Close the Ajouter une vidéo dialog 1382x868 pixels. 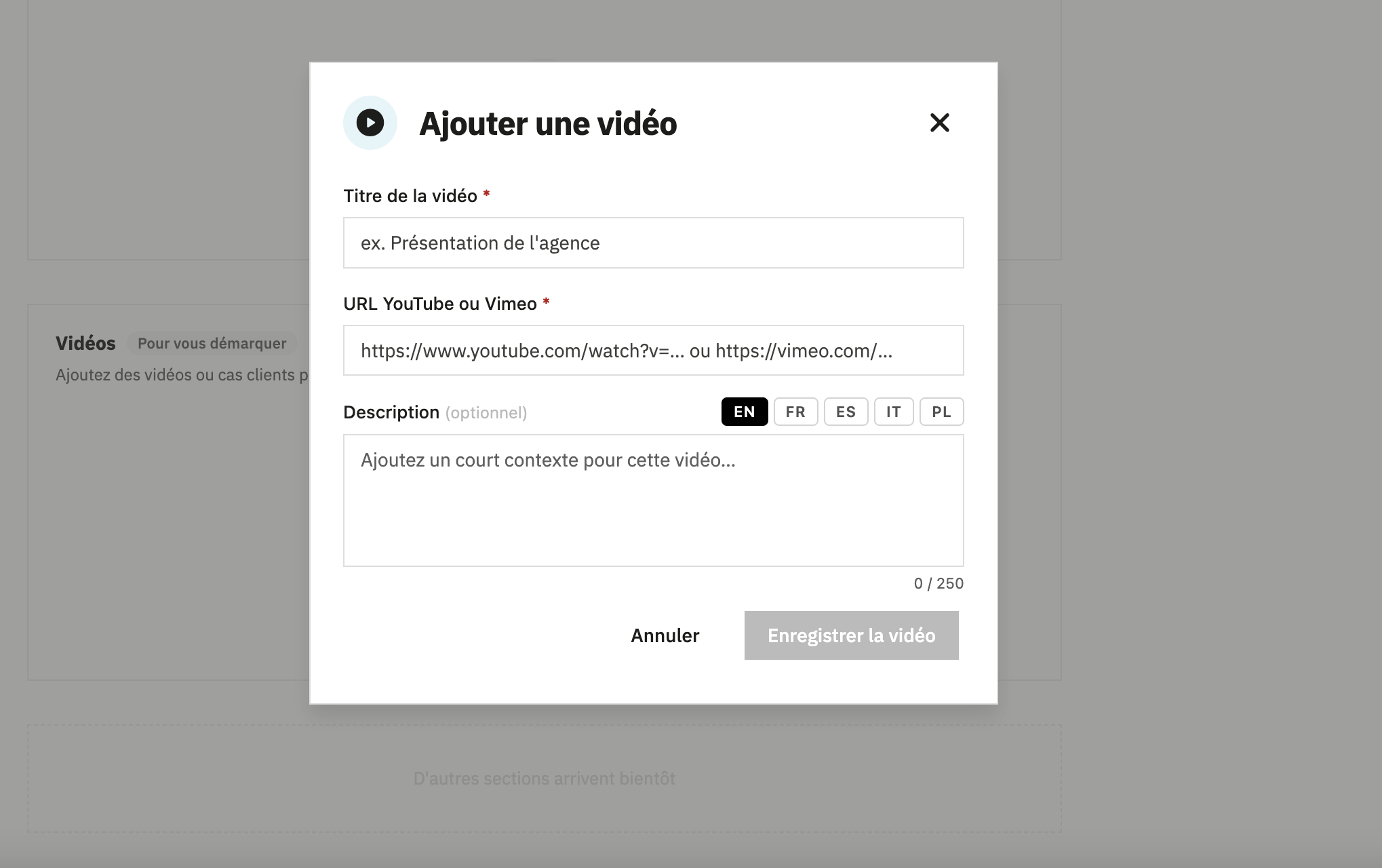coord(939,123)
